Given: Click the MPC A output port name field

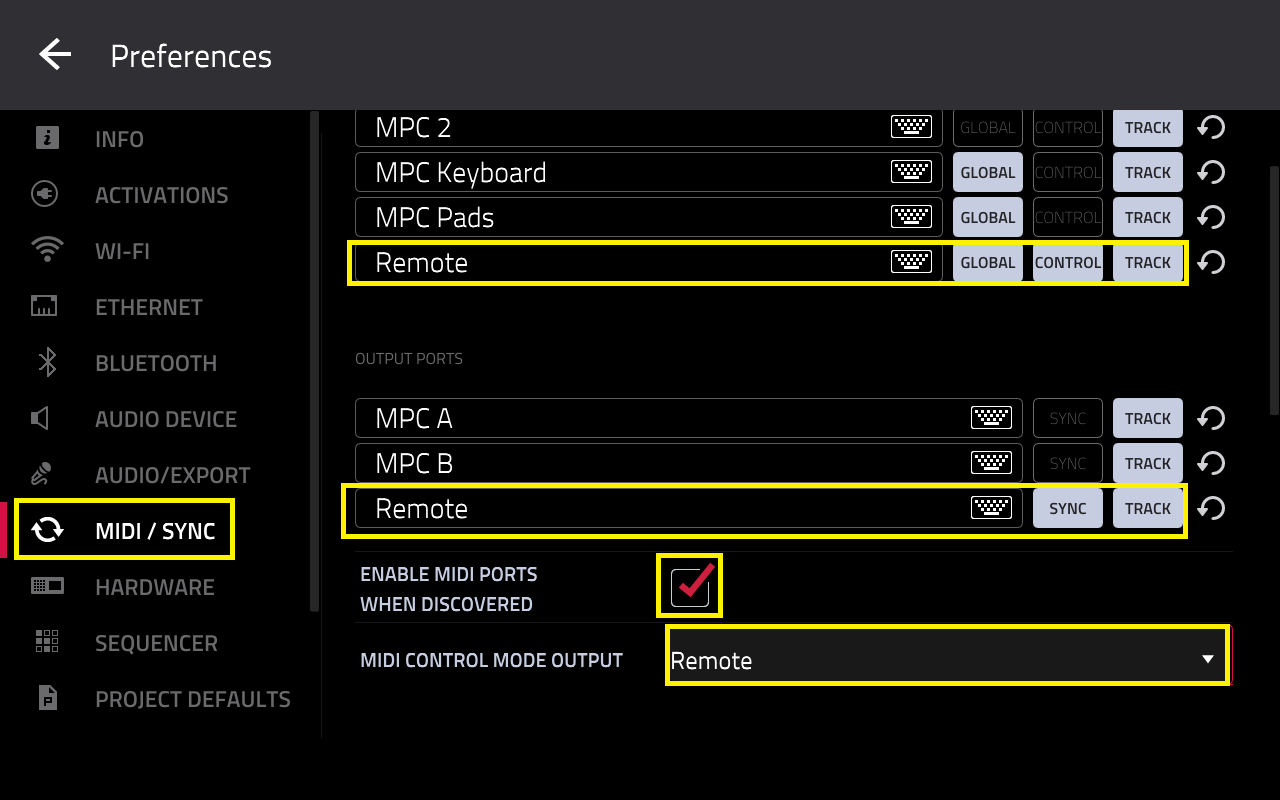Looking at the screenshot, I should coord(689,418).
